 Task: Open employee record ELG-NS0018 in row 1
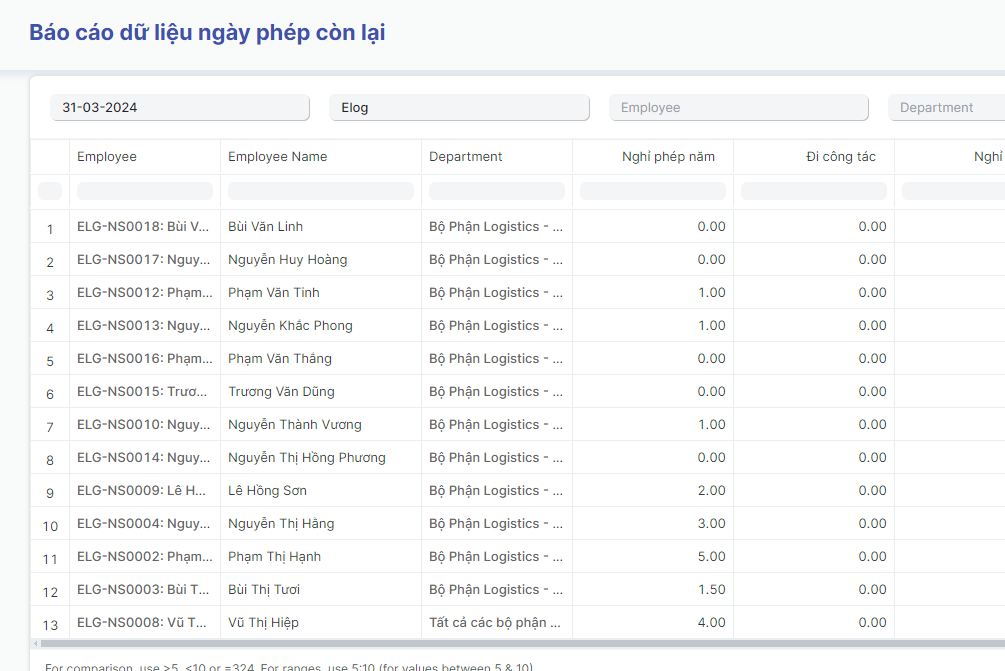click(x=144, y=227)
